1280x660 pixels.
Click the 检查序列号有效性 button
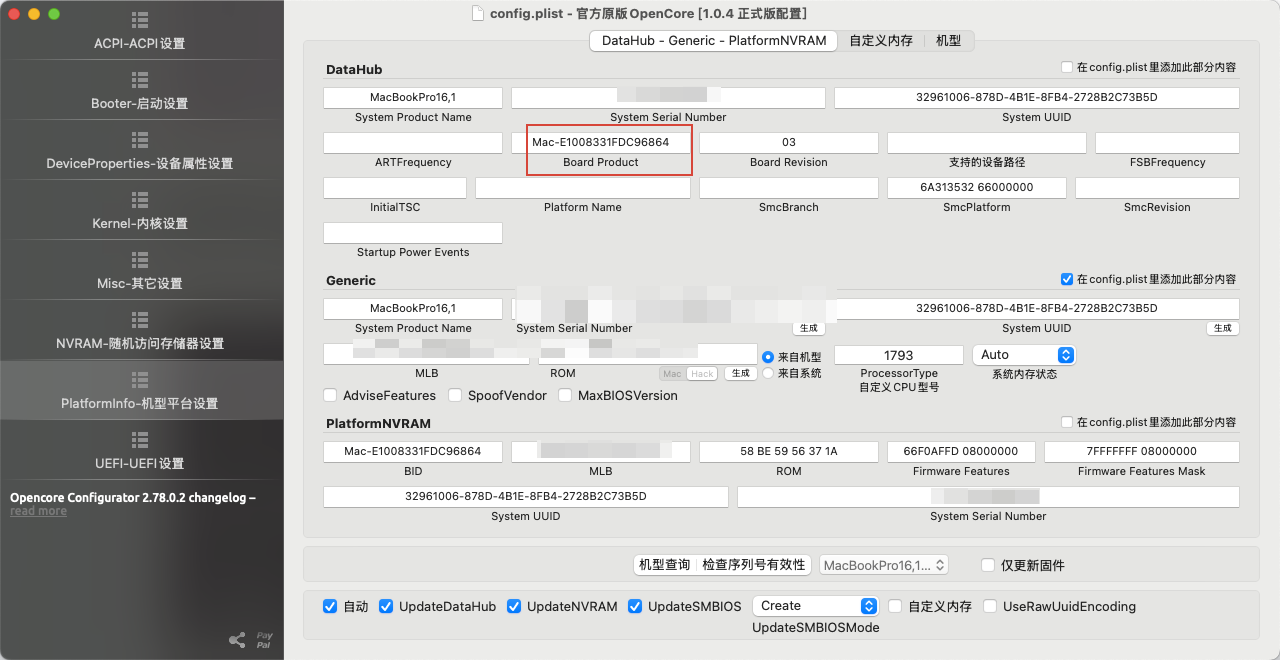coord(754,565)
